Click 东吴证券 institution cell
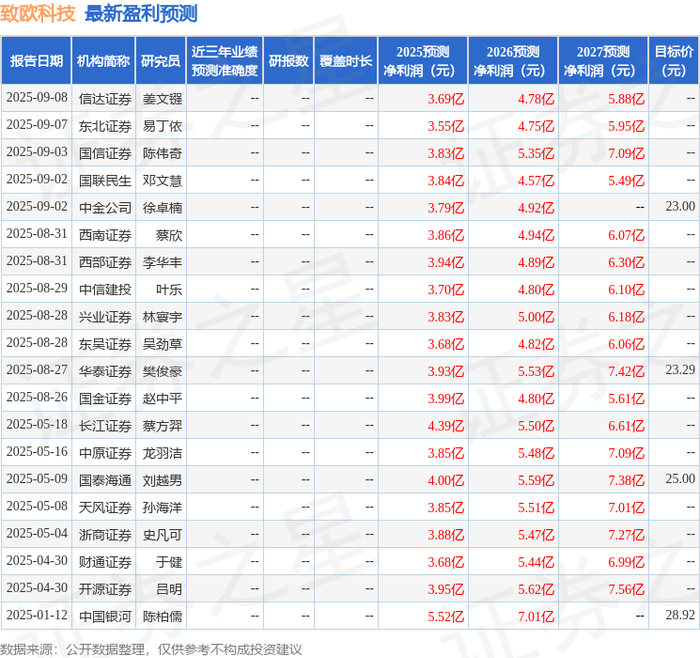 [105, 344]
